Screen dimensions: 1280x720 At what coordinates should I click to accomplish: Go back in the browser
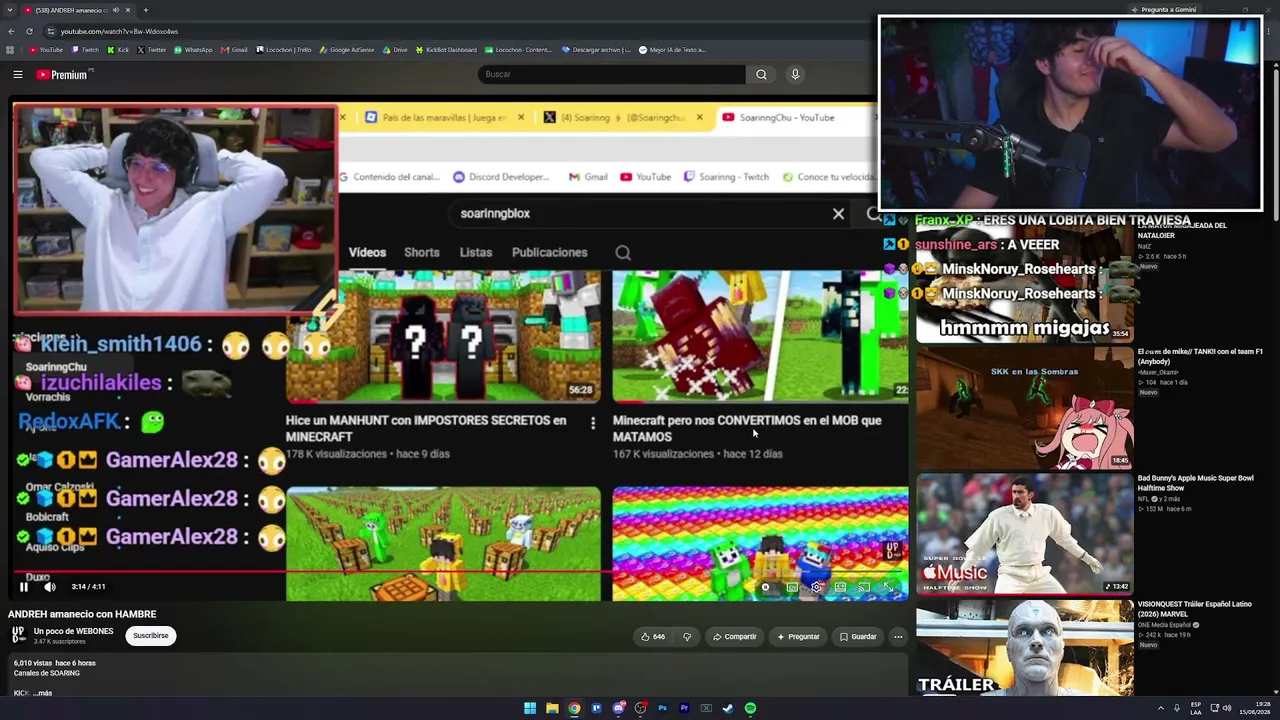[x=11, y=31]
